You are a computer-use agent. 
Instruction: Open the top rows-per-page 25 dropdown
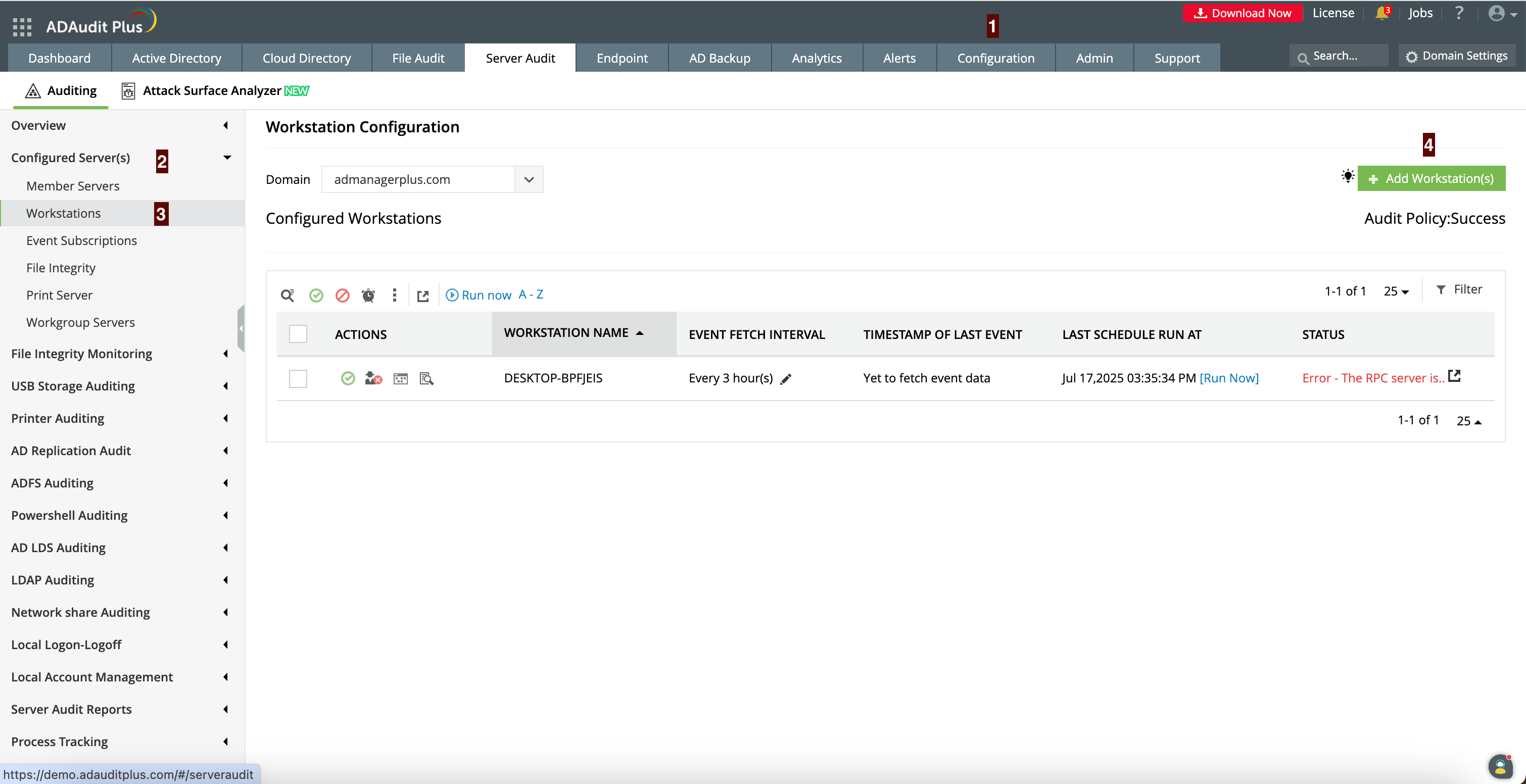pyautogui.click(x=1396, y=291)
